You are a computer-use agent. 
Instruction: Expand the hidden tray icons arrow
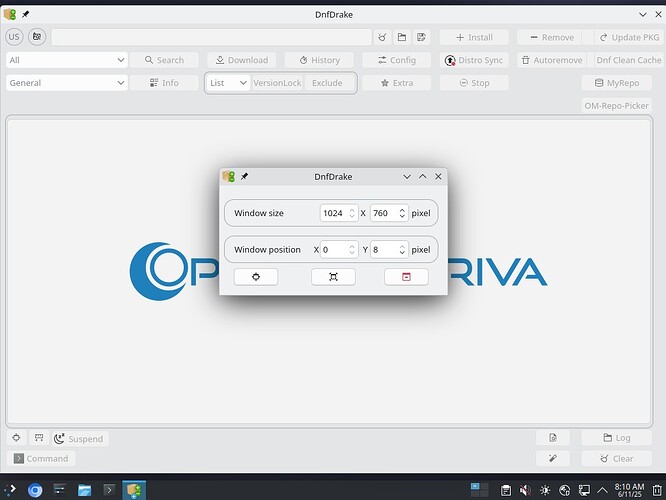pyautogui.click(x=602, y=491)
